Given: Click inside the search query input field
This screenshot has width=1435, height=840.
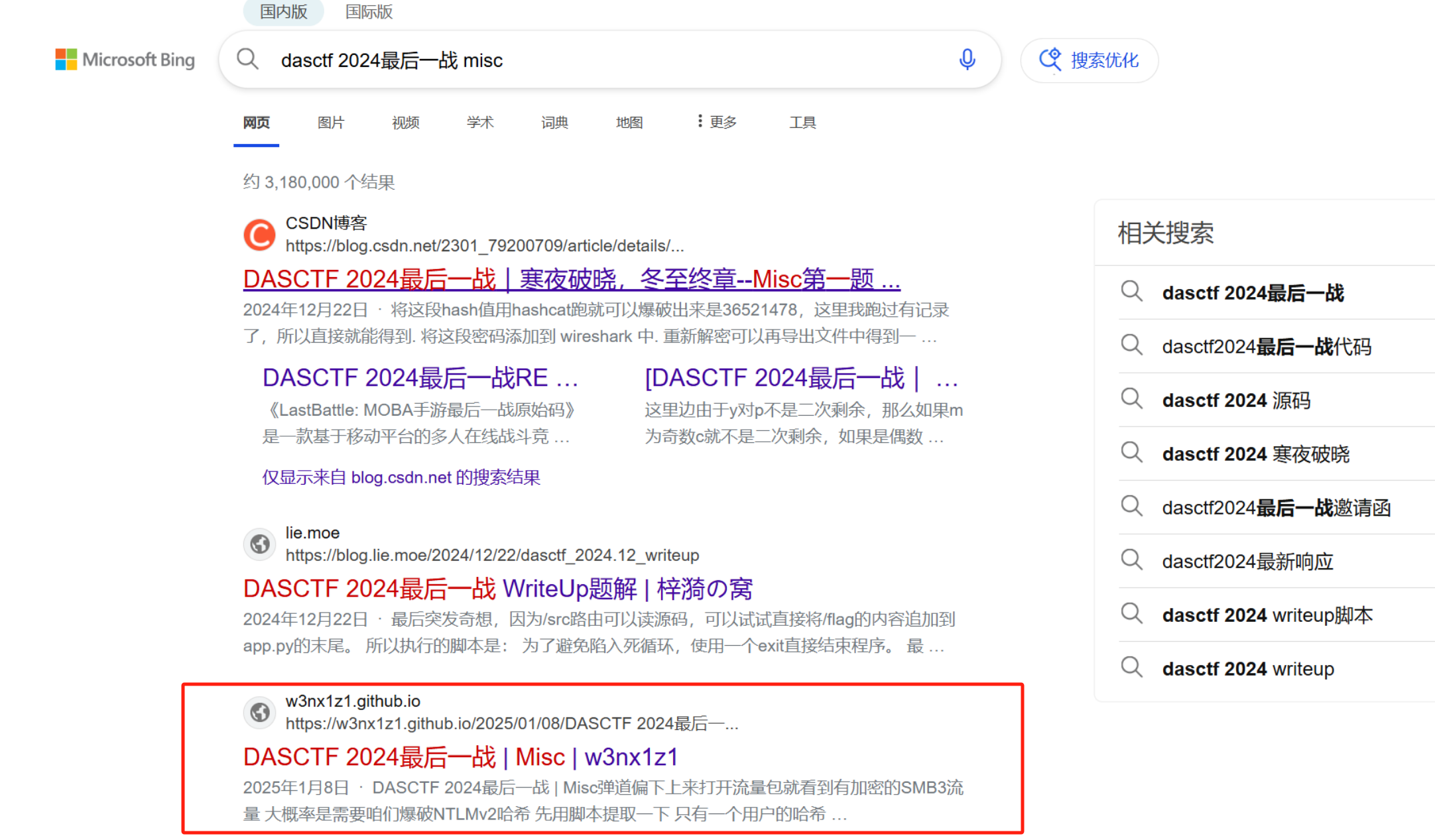Looking at the screenshot, I should 597,60.
